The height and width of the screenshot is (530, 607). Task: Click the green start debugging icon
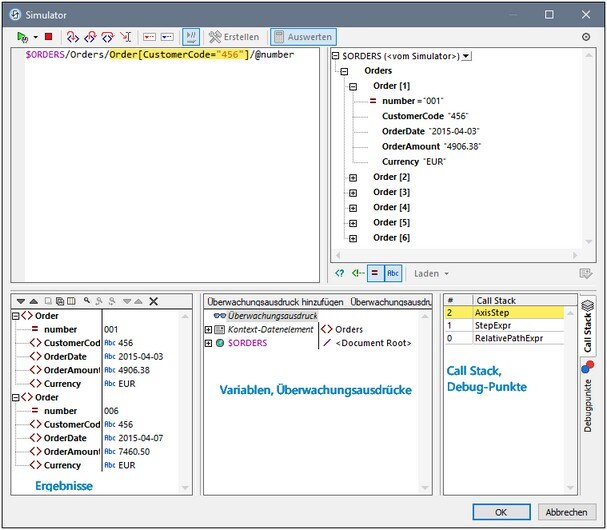coord(23,36)
